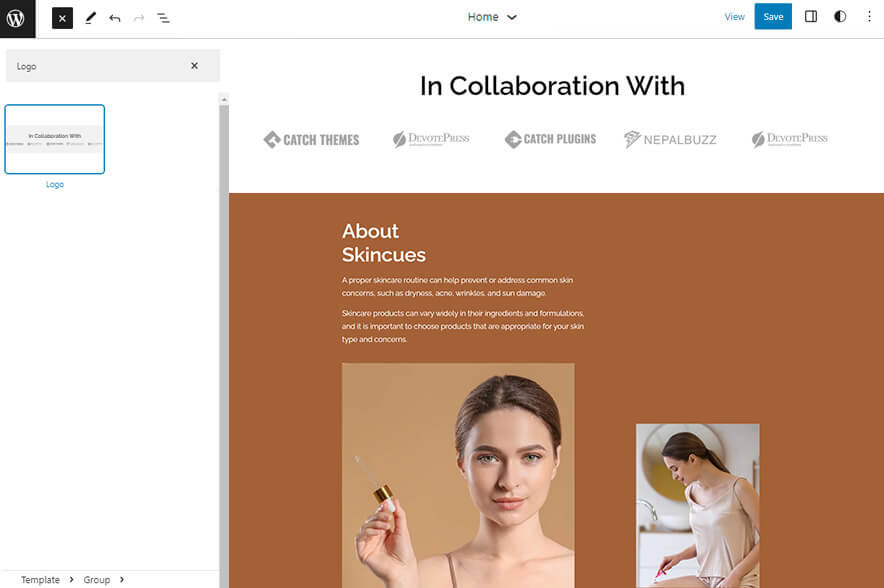Image resolution: width=884 pixels, height=588 pixels.
Task: Open the Styles half-circle panel
Action: pos(840,16)
